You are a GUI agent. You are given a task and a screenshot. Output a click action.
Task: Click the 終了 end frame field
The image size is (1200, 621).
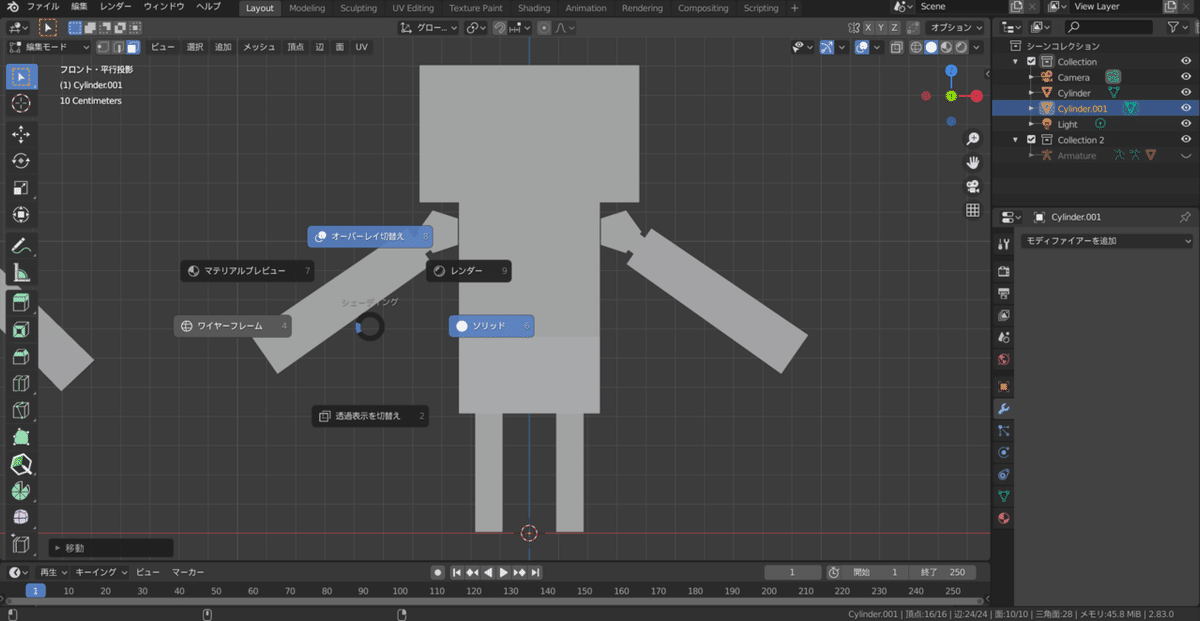coord(942,572)
